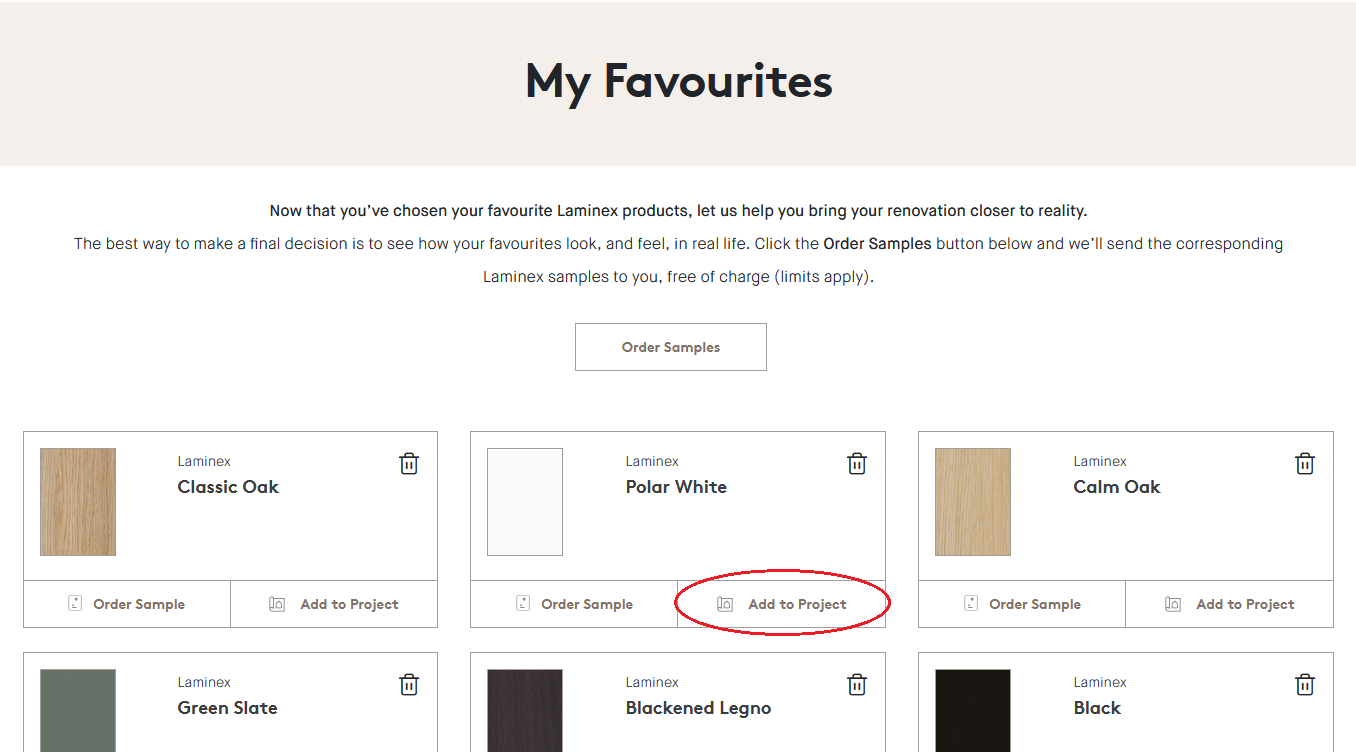The height and width of the screenshot is (752, 1356).
Task: Order a sample of Polar White
Action: coord(574,603)
